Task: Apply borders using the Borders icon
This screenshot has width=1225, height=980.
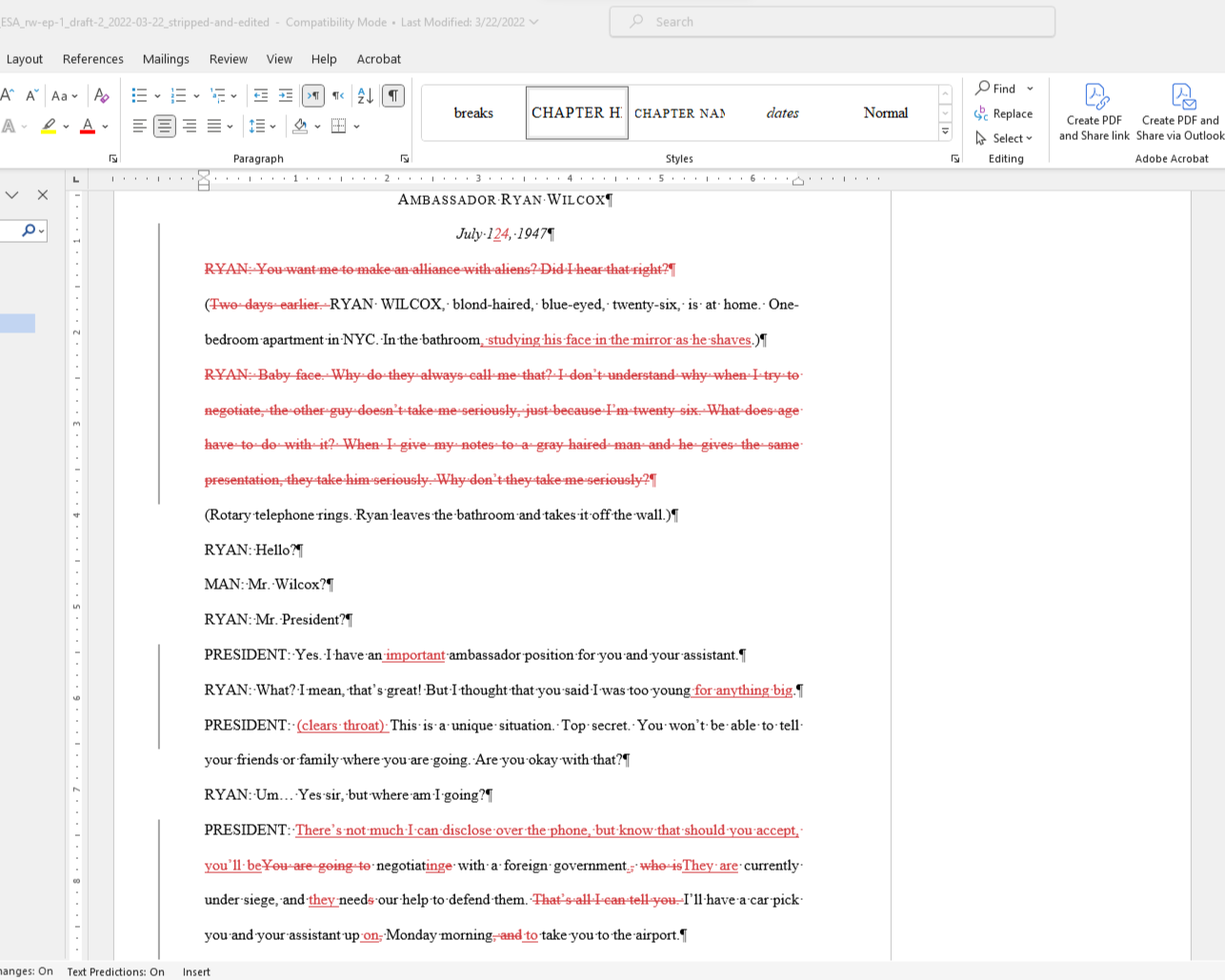Action: click(x=339, y=126)
